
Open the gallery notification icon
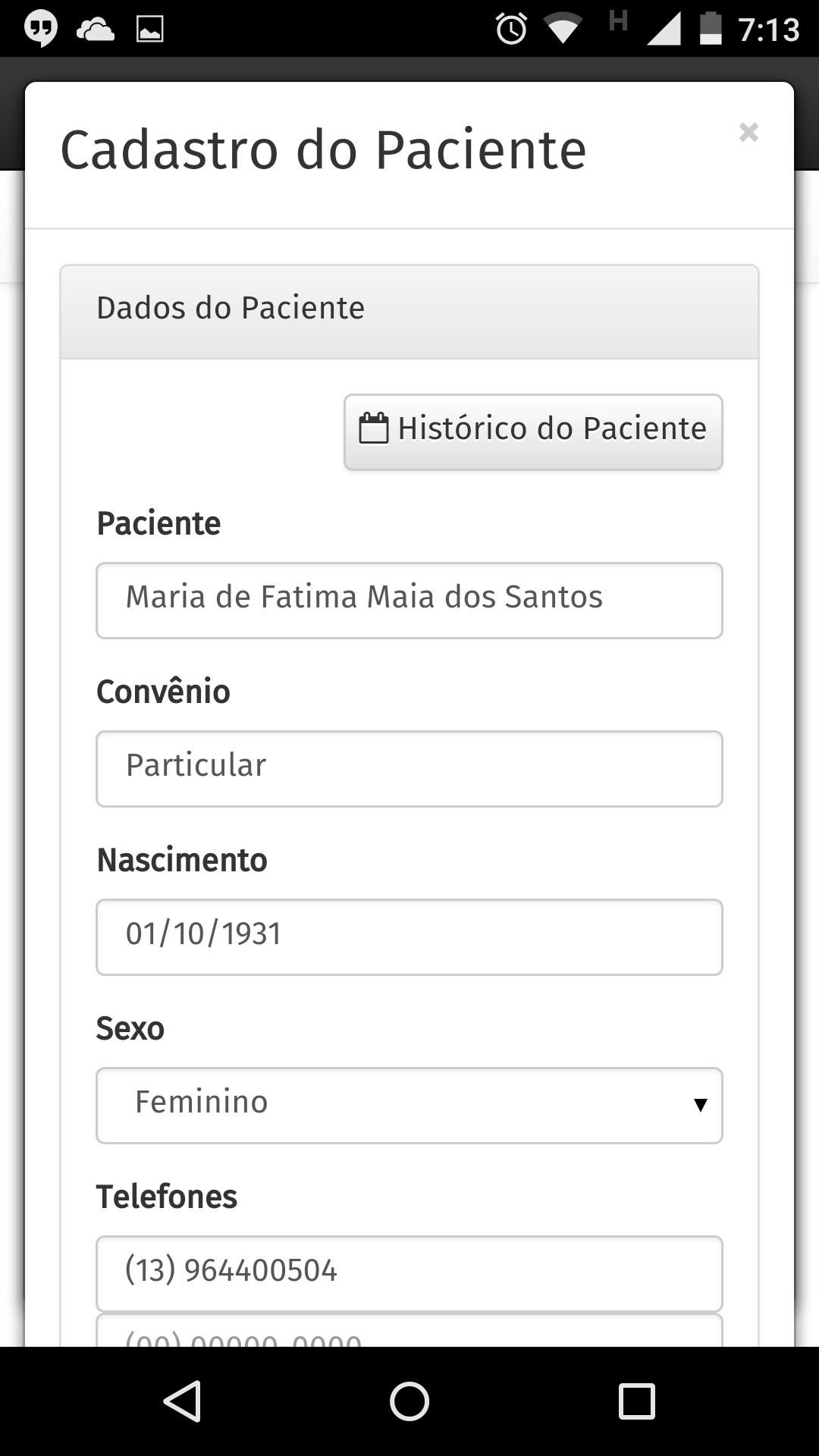(x=149, y=28)
